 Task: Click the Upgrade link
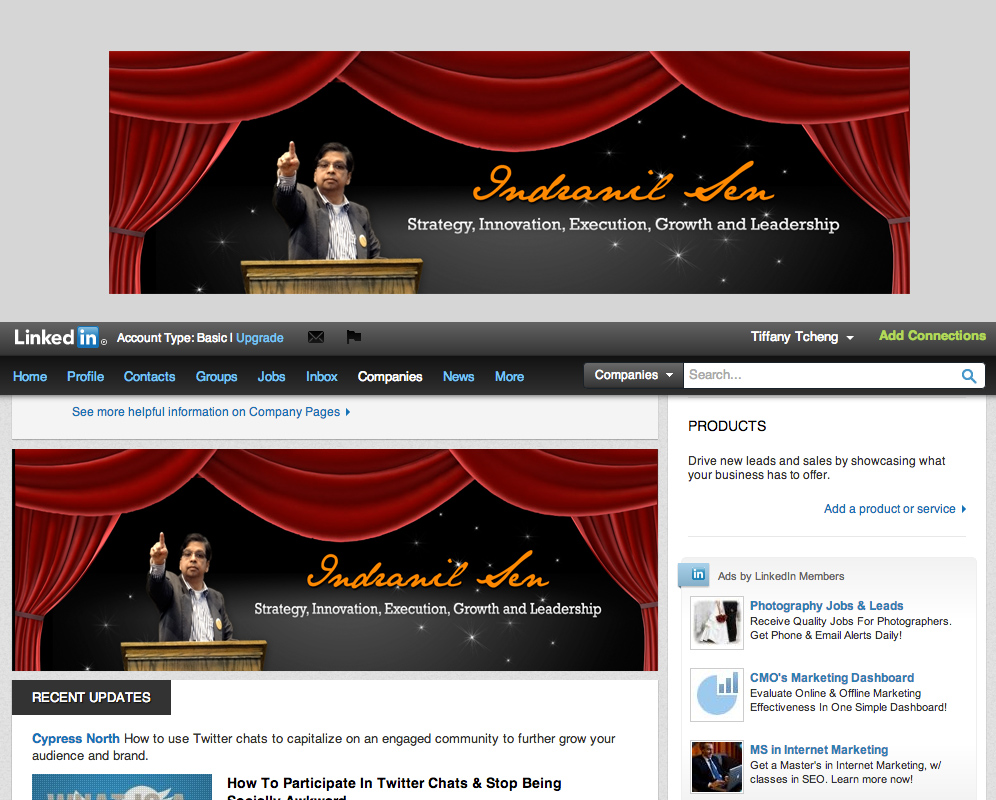click(259, 337)
